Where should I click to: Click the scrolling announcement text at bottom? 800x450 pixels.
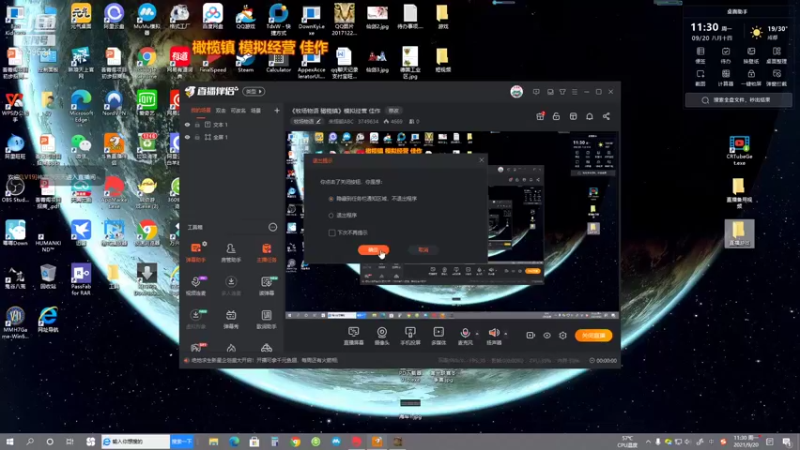coord(264,360)
